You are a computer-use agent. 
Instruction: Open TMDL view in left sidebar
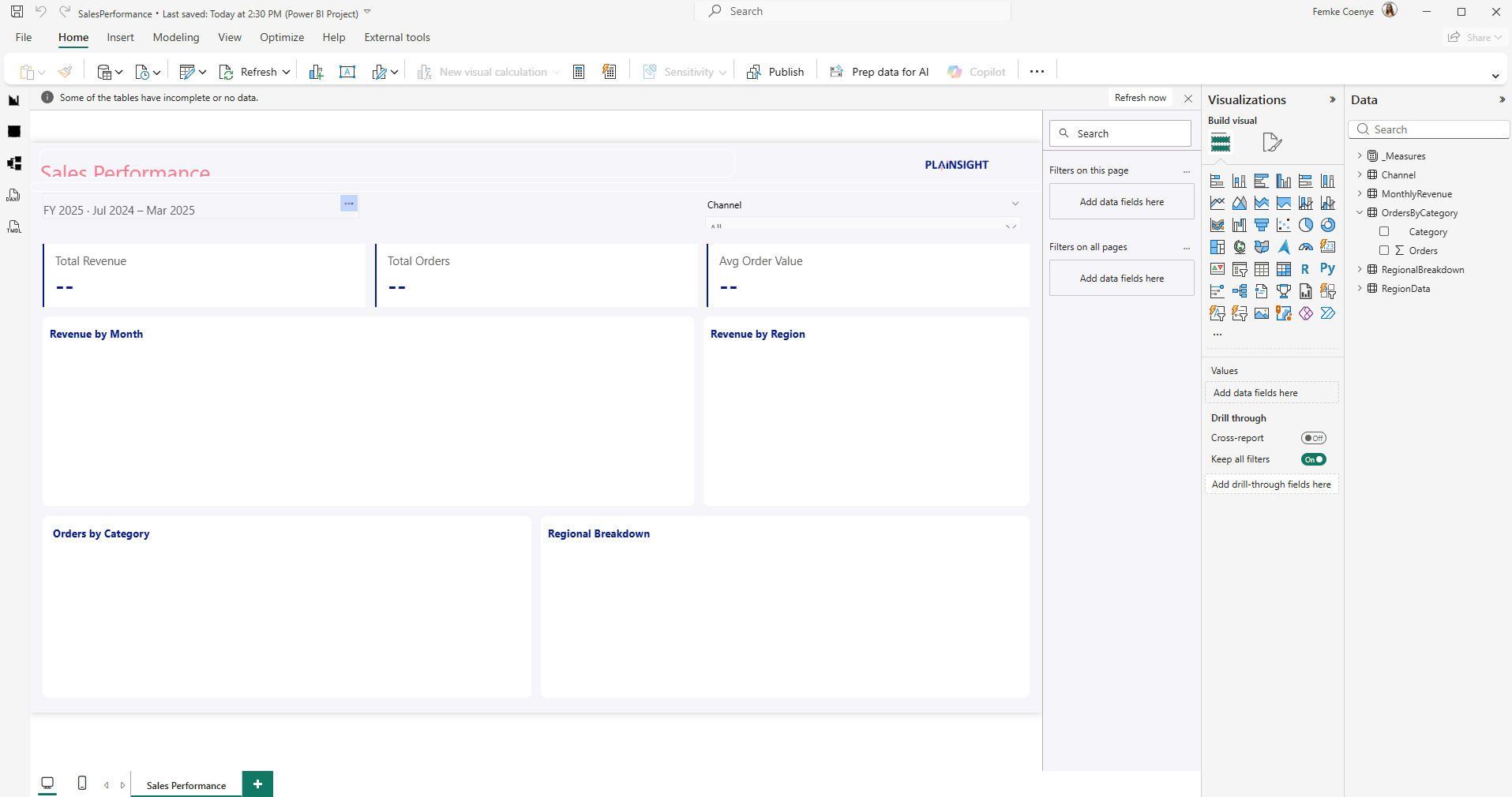[13, 226]
